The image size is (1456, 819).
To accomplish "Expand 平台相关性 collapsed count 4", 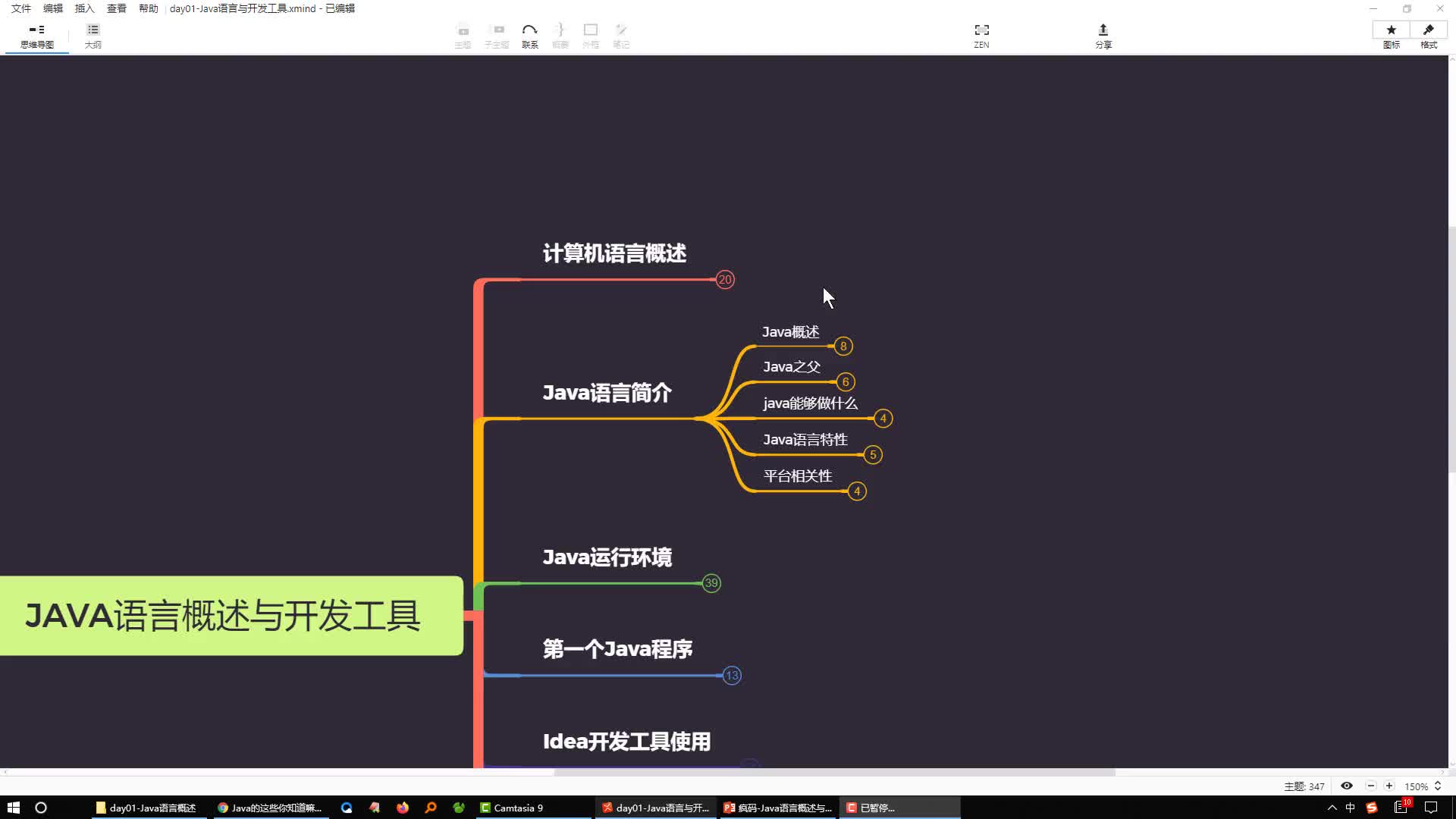I will coord(857,491).
